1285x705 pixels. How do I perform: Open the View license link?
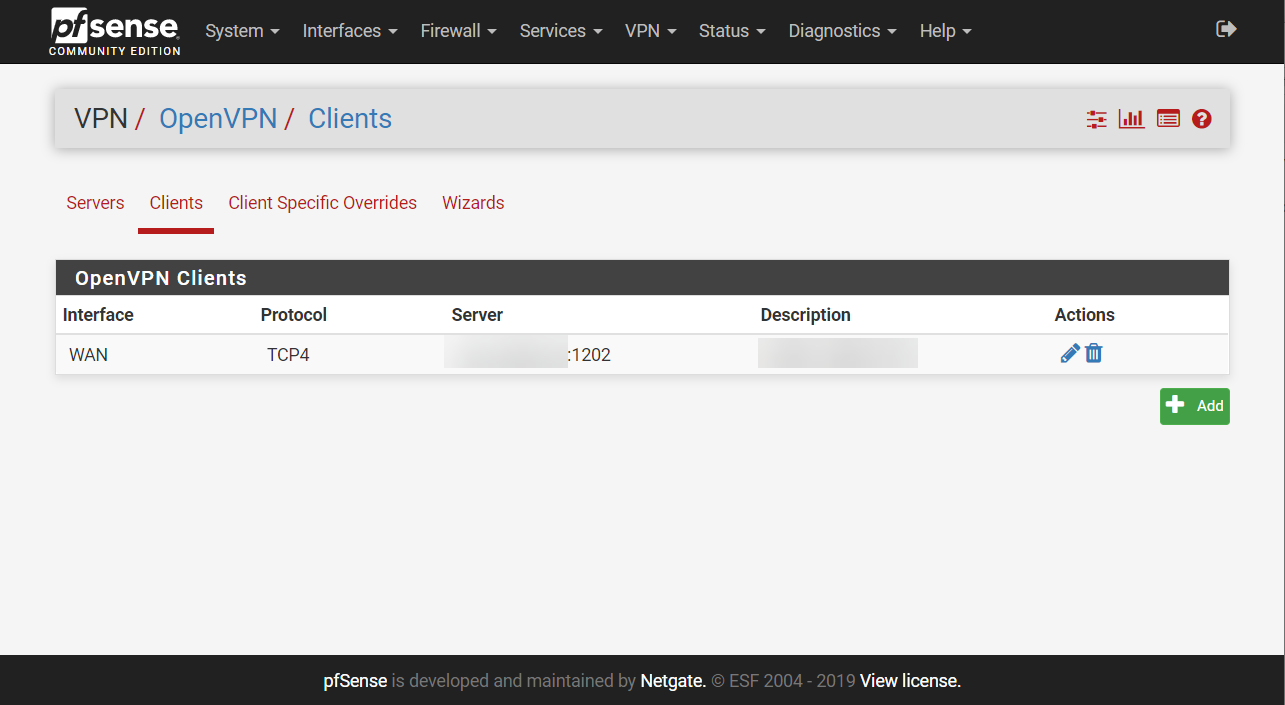[910, 681]
